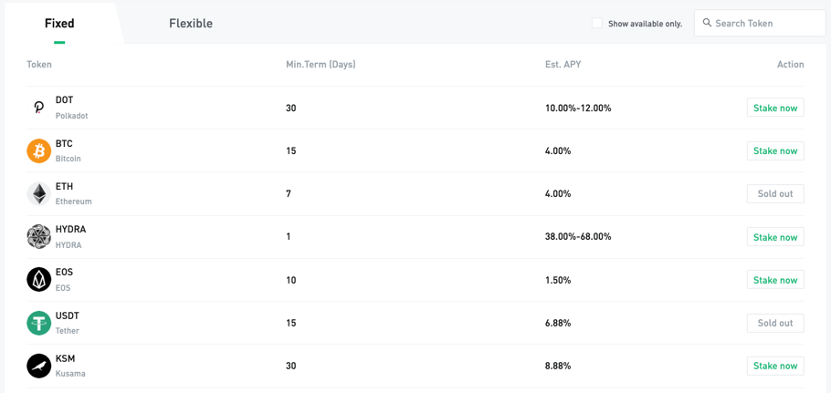Click Sold out button for ETH
Viewport: 832px width, 394px height.
tap(775, 194)
